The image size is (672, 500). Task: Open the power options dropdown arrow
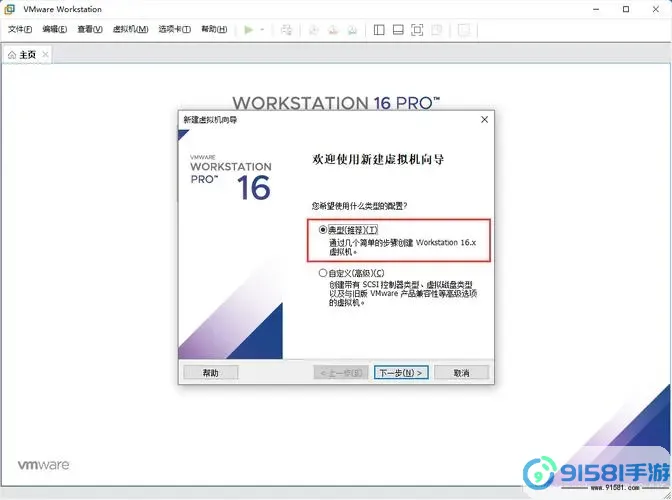262,30
